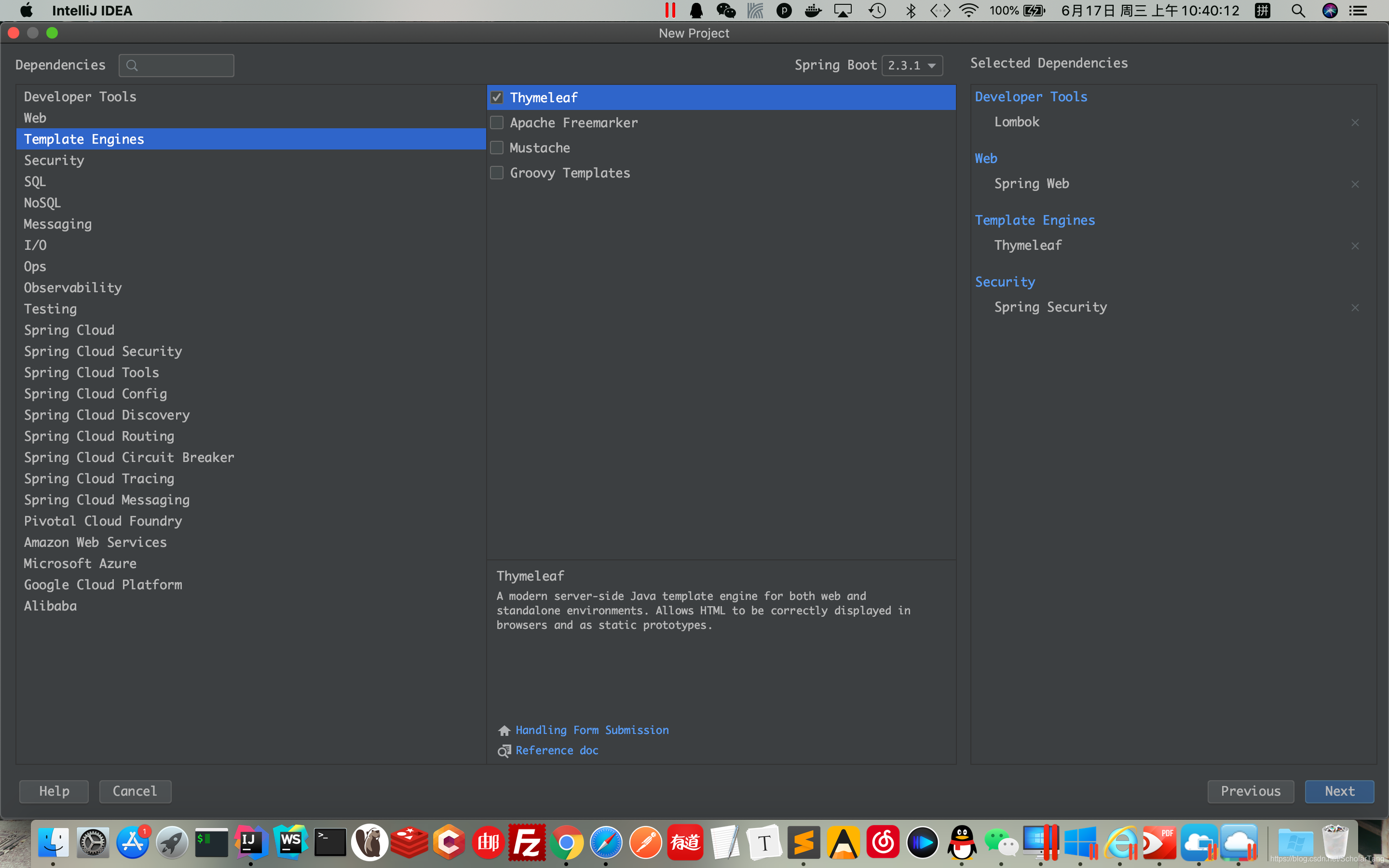Open QQ penguin app from the dock
Screen dimensions: 1389x868
(962, 842)
